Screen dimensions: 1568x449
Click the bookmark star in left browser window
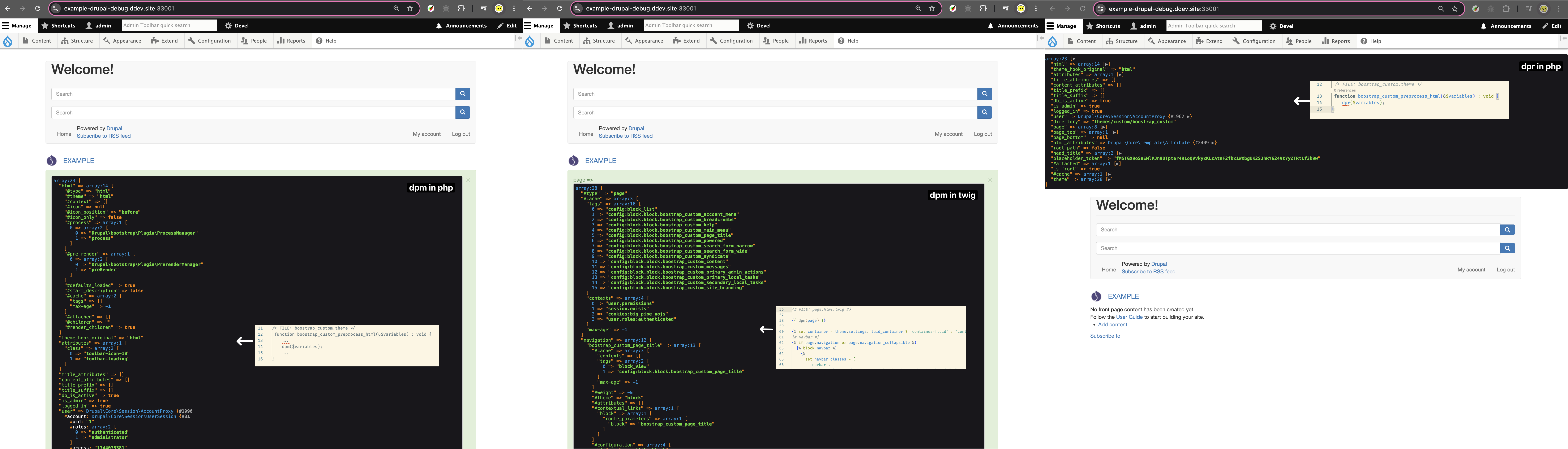[x=410, y=9]
